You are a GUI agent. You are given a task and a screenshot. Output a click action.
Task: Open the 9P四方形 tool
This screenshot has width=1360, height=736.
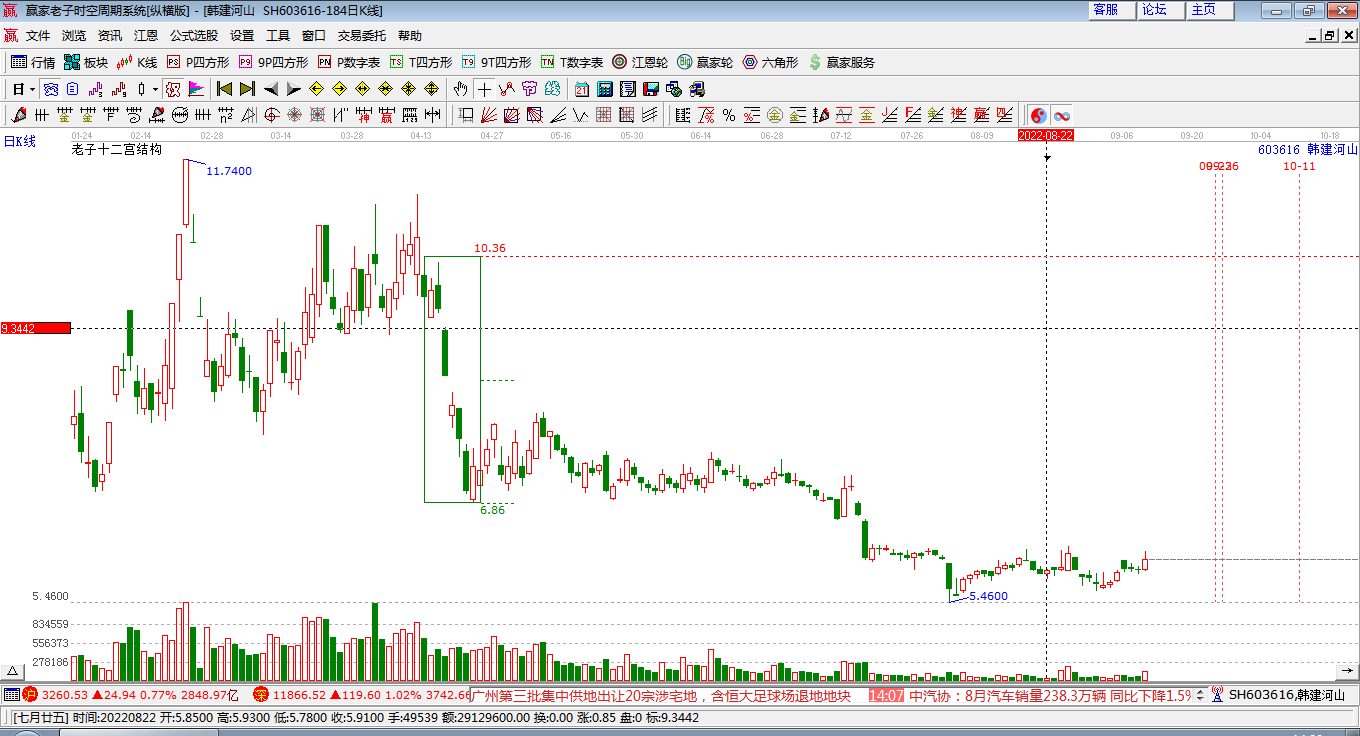coord(273,62)
